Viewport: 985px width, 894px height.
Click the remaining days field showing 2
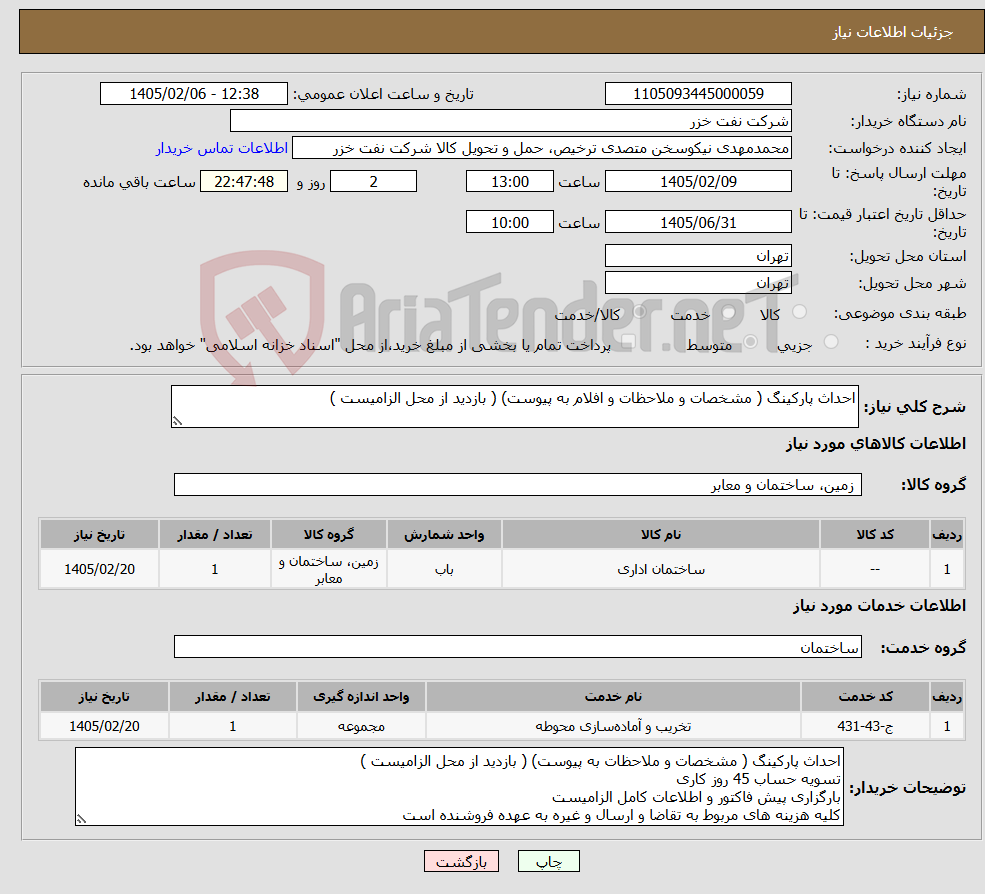tap(373, 182)
